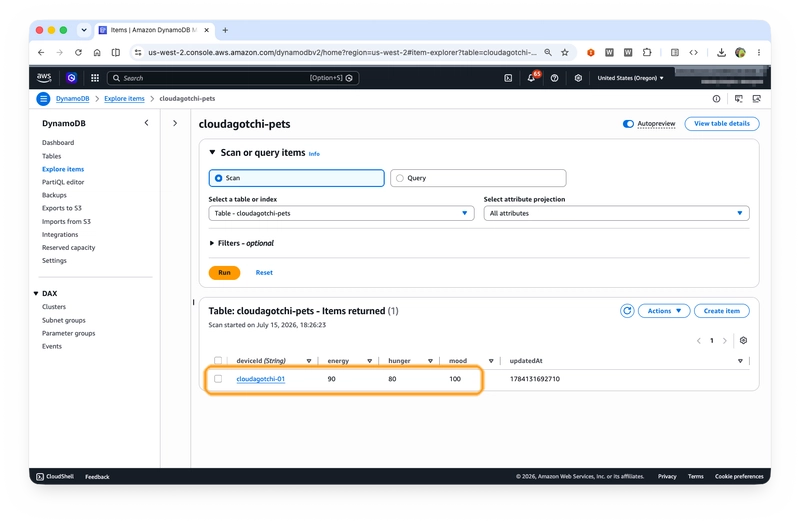Collapse the Scan or query items section
Image resolution: width=800 pixels, height=523 pixels.
(x=212, y=153)
